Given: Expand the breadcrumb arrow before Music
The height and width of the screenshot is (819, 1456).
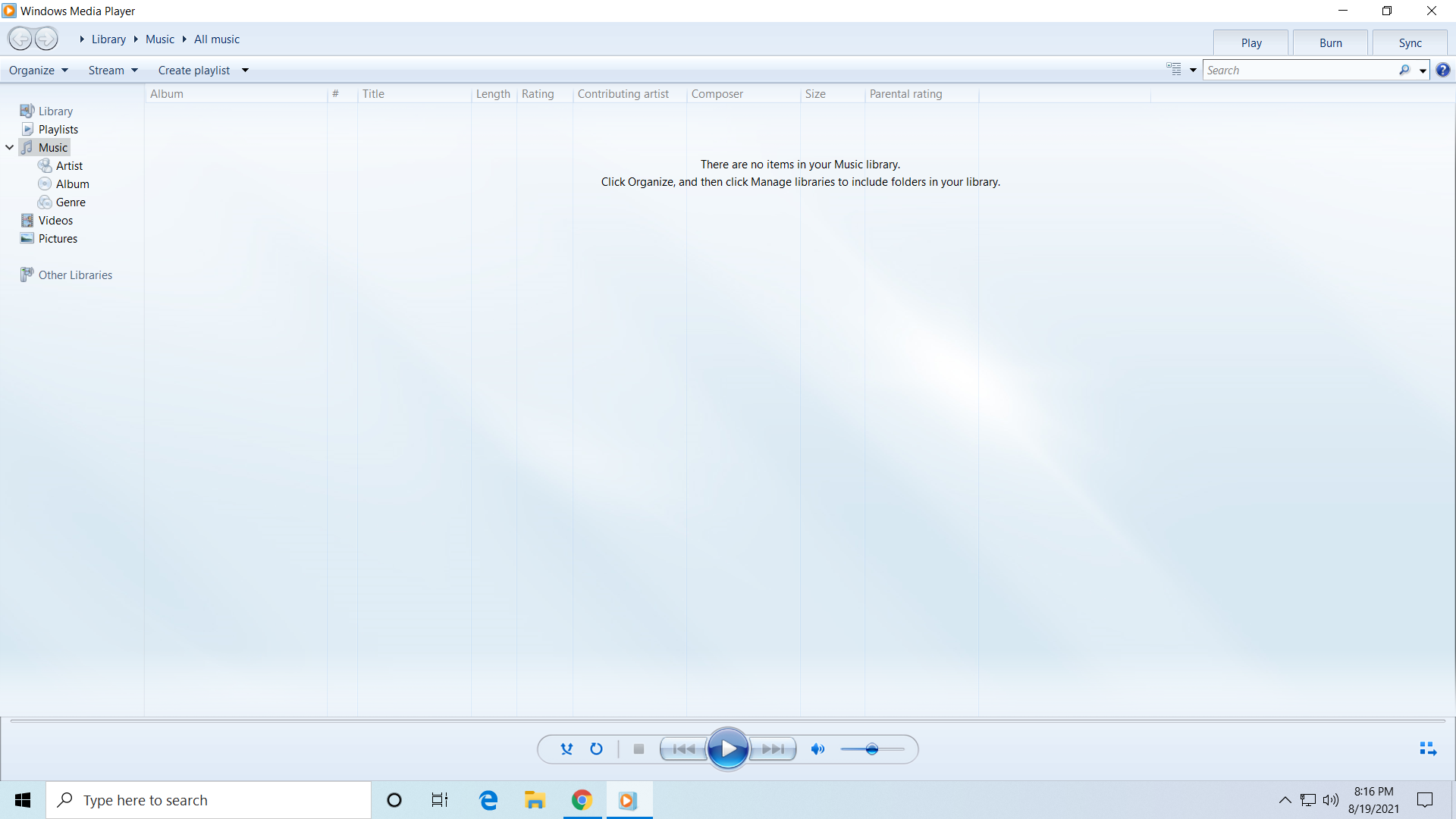Looking at the screenshot, I should (136, 39).
